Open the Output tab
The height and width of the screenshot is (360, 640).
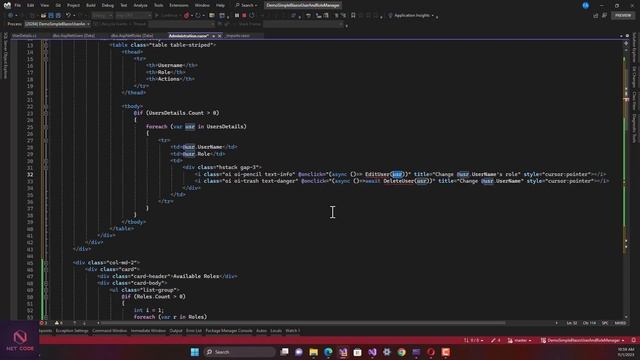[176, 331]
